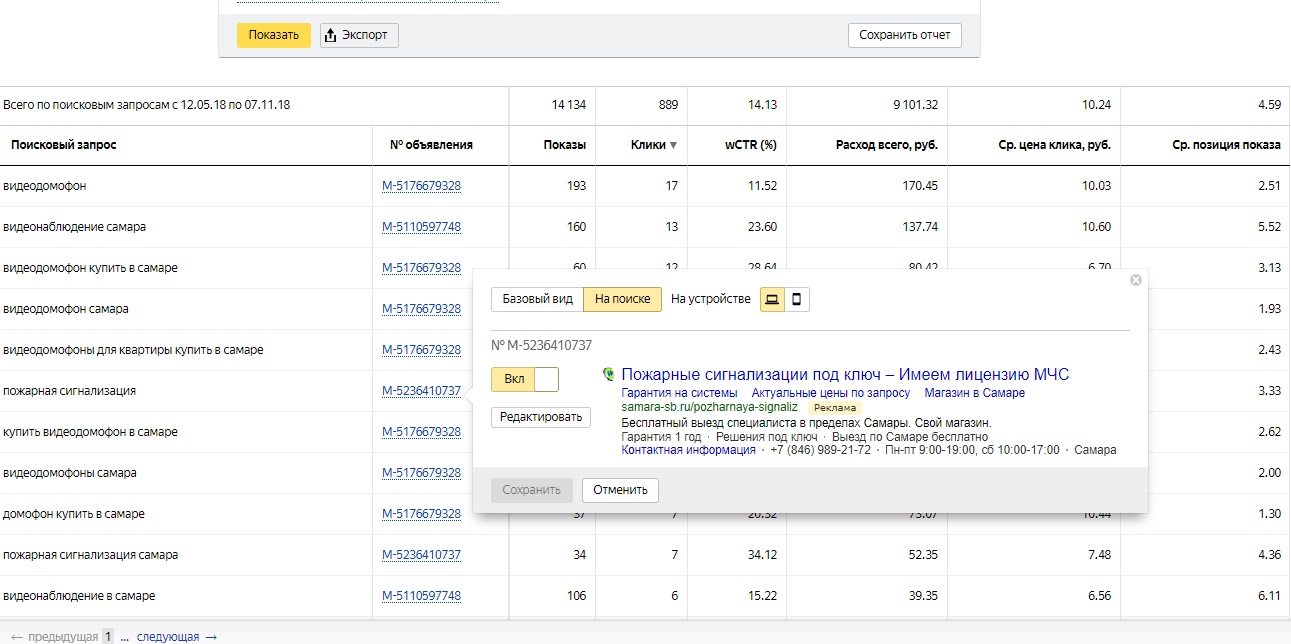Click the spend value 39.35
Screen dimensions: 1291x644
(923, 596)
